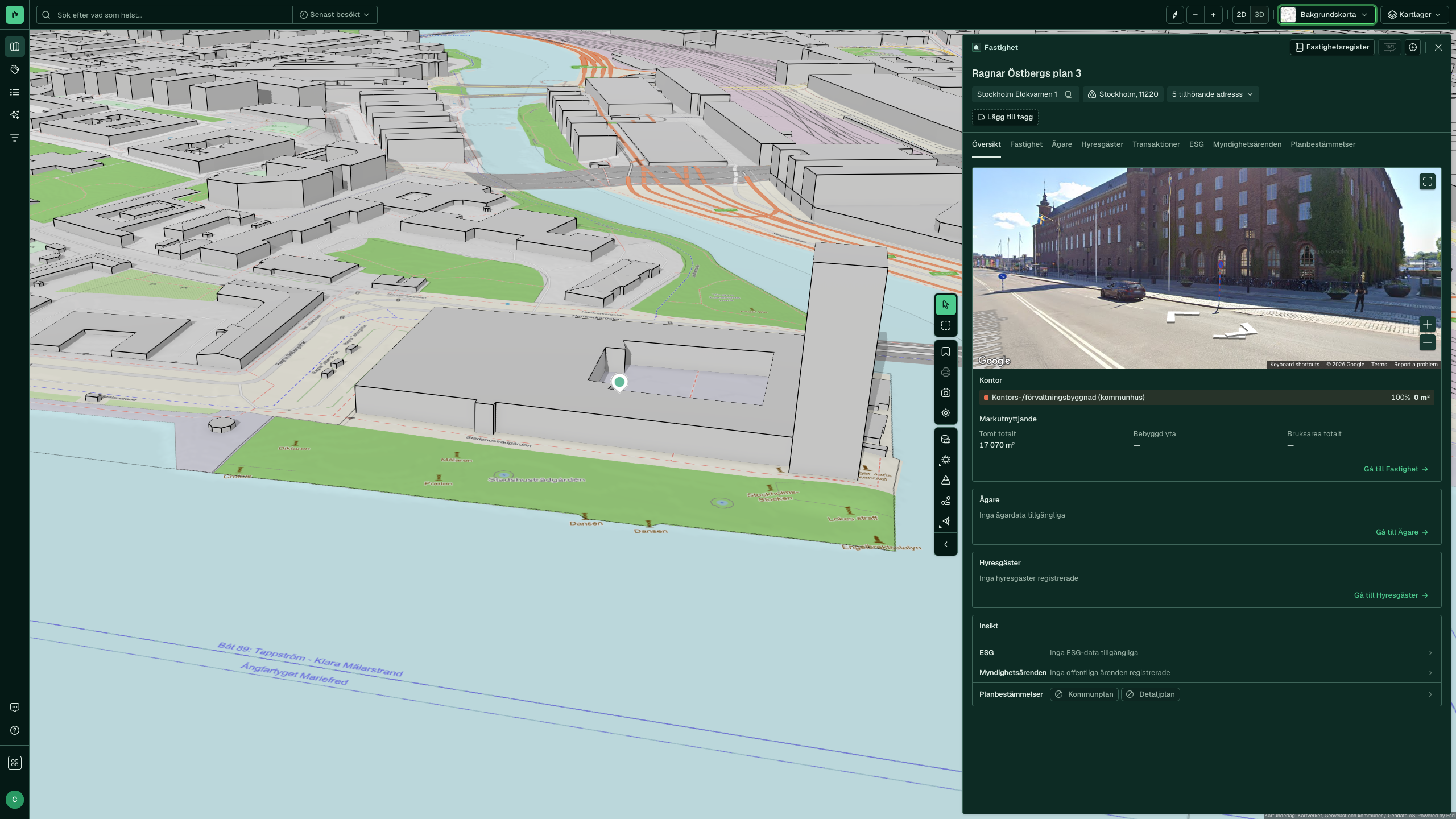This screenshot has height=819, width=1456.
Task: Follow the Gå till Ägare link
Action: [x=1402, y=532]
